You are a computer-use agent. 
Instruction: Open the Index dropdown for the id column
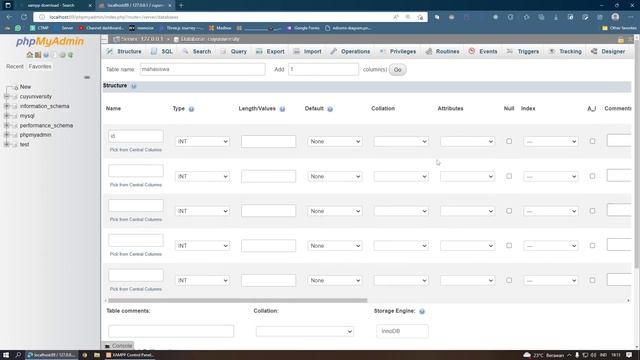point(551,142)
